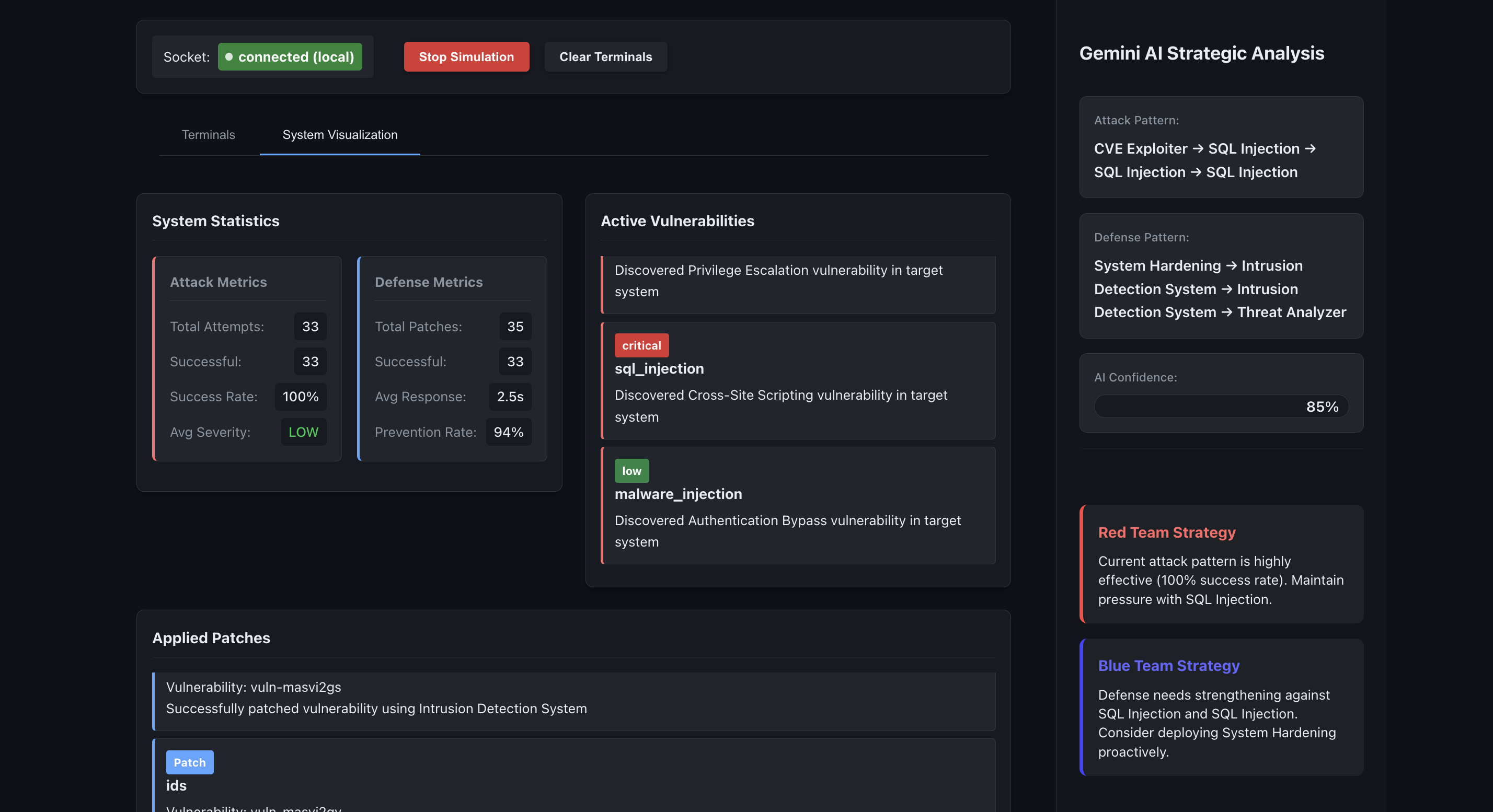Click the Attack Pattern card
Viewport: 1493px width, 812px height.
click(x=1221, y=147)
